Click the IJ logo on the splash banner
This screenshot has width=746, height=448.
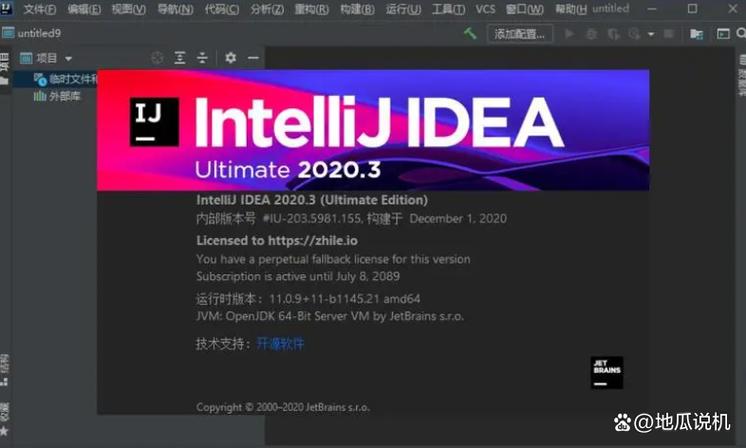(x=154, y=122)
